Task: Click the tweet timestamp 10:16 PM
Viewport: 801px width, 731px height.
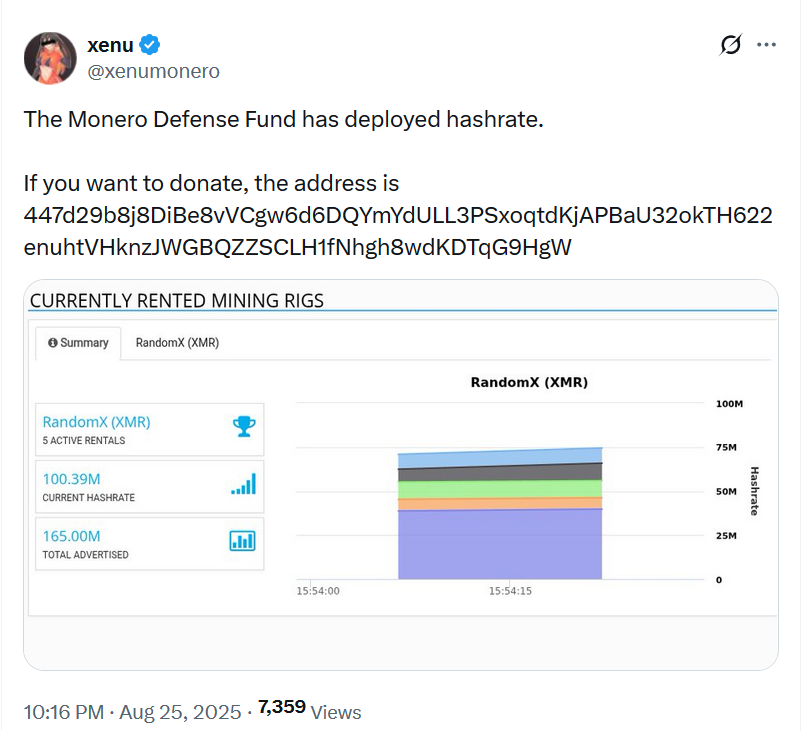Action: tap(63, 712)
